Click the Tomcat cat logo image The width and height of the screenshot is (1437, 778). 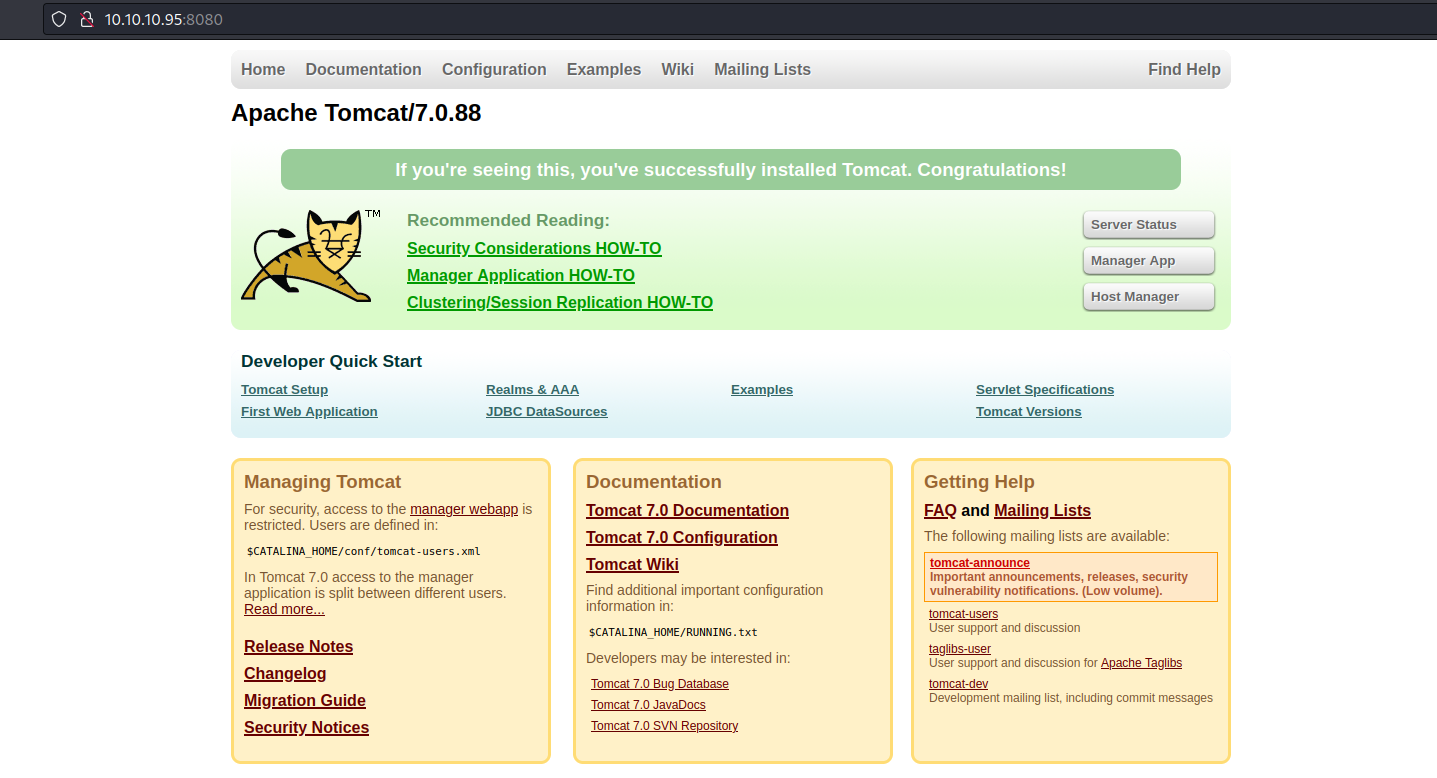pyautogui.click(x=311, y=255)
